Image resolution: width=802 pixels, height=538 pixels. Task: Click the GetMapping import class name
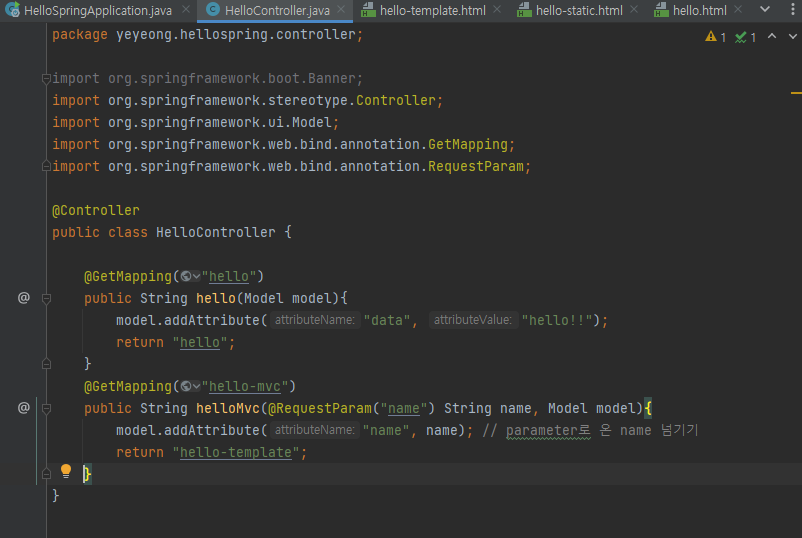click(468, 144)
